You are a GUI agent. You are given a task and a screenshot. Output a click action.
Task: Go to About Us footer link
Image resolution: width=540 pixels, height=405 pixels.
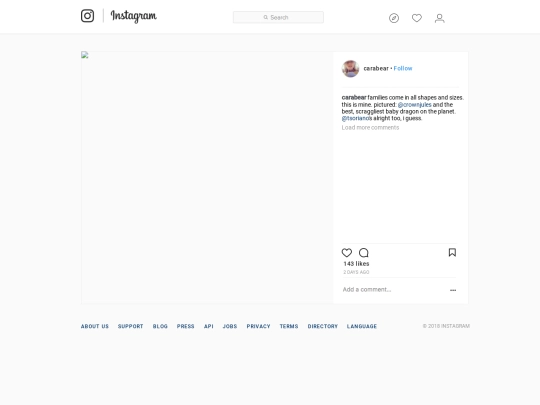coord(95,326)
